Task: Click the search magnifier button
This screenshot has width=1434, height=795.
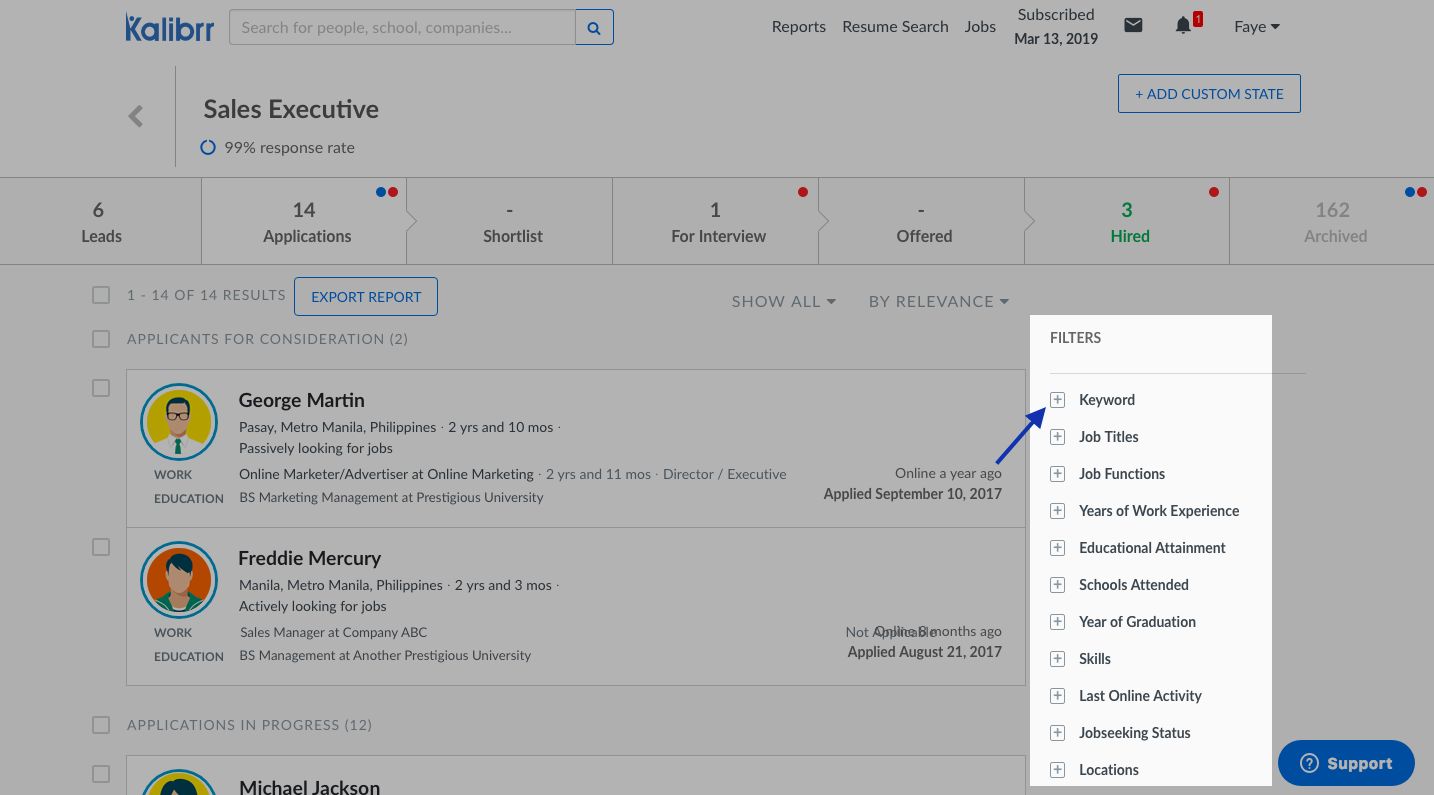Action: tap(594, 28)
